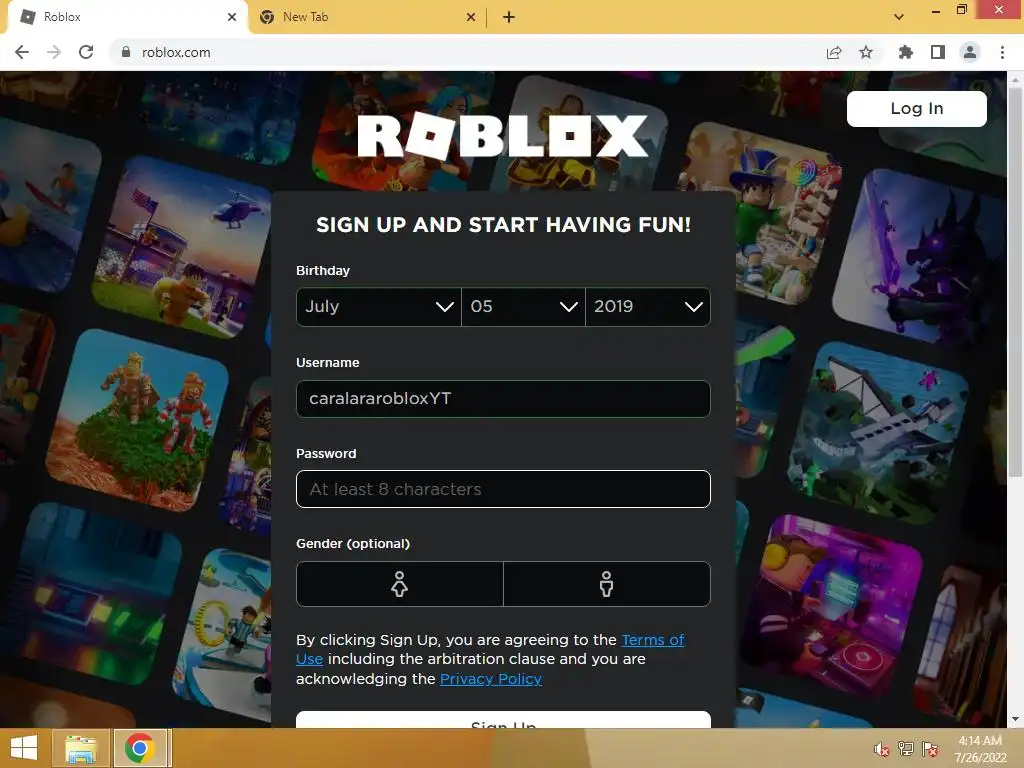Go back using the browser back arrow
The height and width of the screenshot is (768, 1024).
[22, 52]
